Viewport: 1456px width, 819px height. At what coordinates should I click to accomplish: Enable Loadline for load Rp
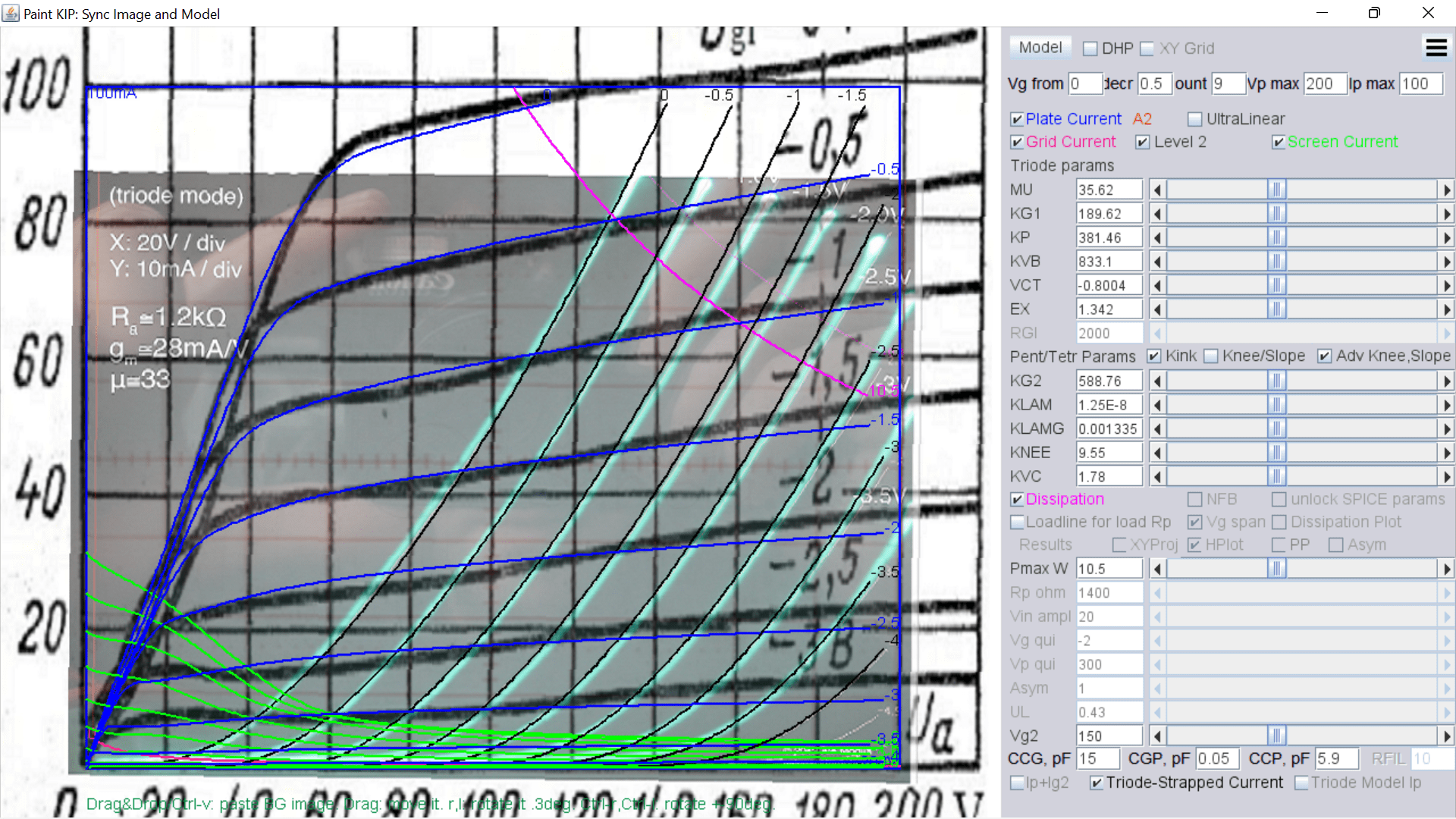[1017, 522]
